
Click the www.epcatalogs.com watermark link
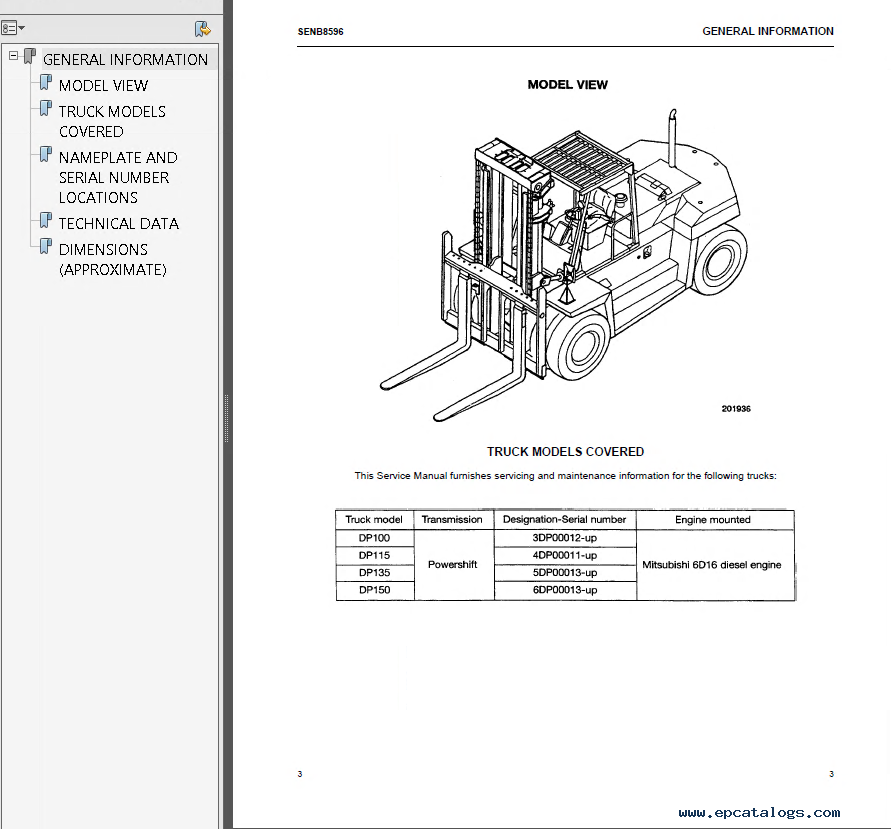pyautogui.click(x=759, y=812)
